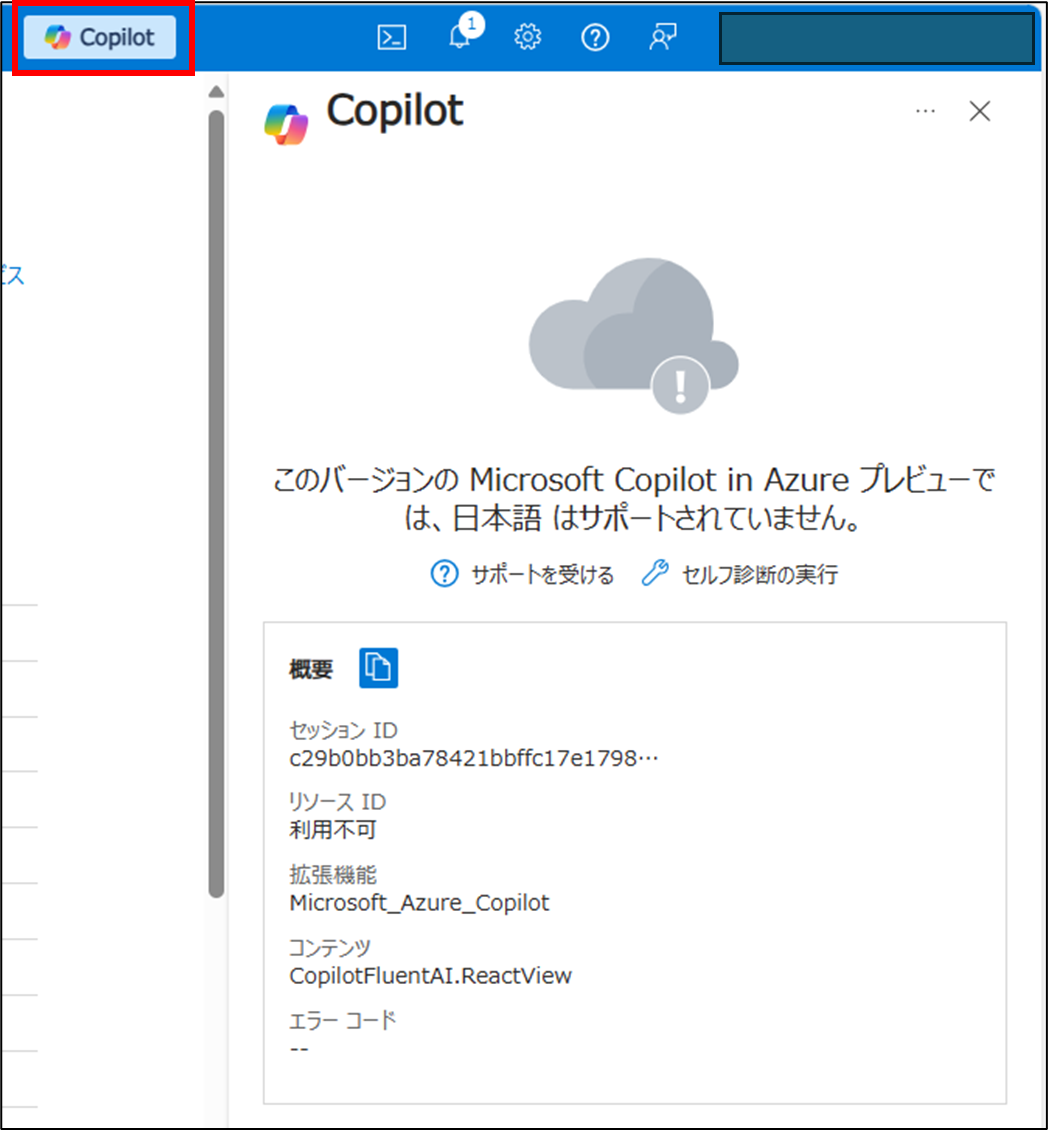Open the feedback icon in the header

coord(662,37)
